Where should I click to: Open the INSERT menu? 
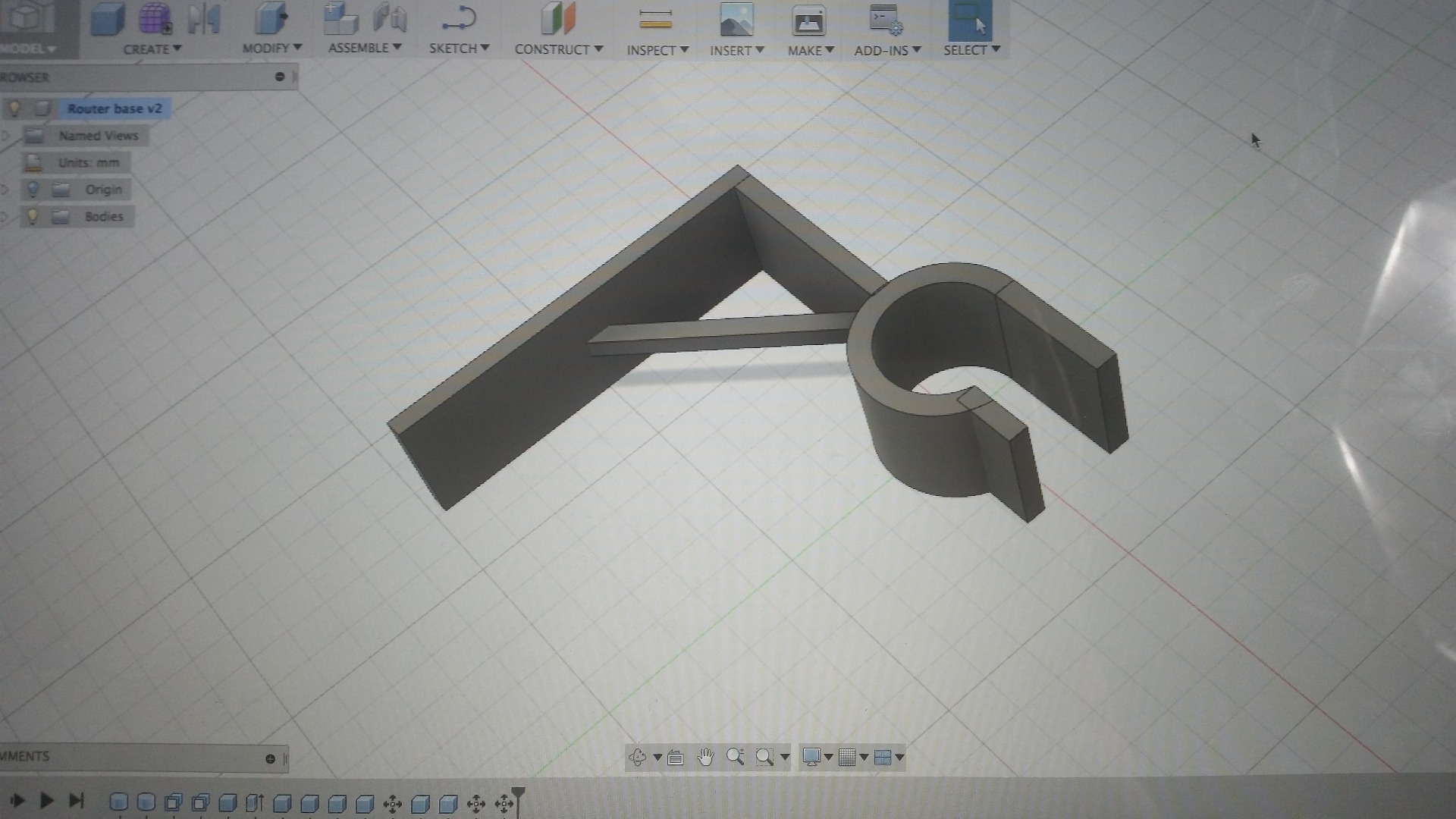(737, 50)
